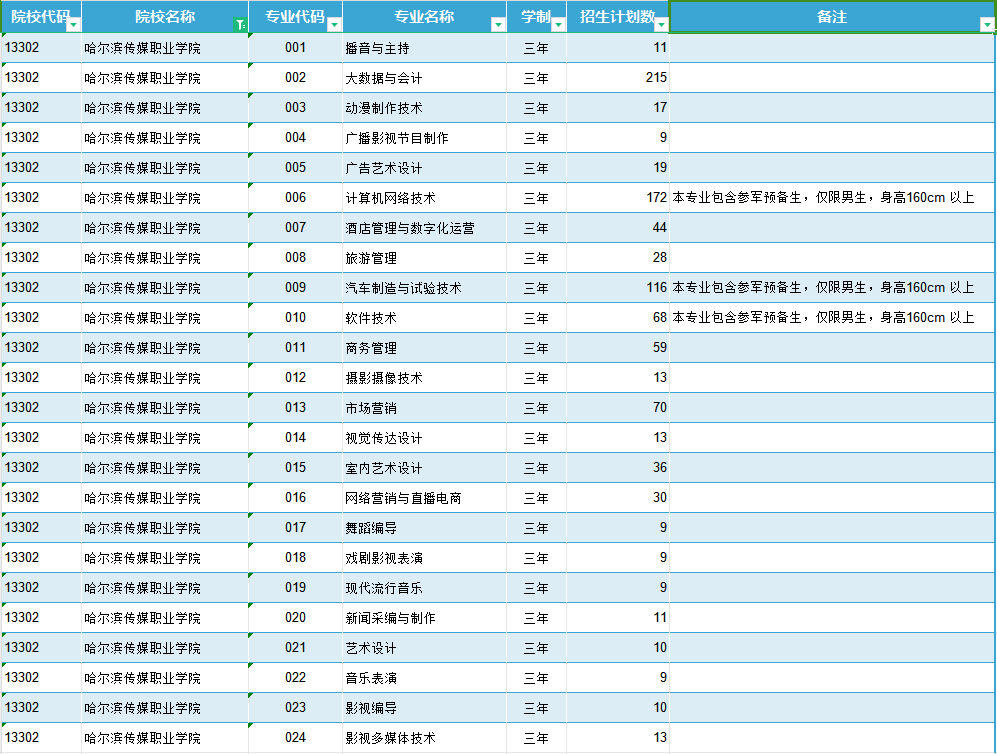Click the 招生计划数 column filter arrow
The height and width of the screenshot is (754, 997).
[659, 23]
